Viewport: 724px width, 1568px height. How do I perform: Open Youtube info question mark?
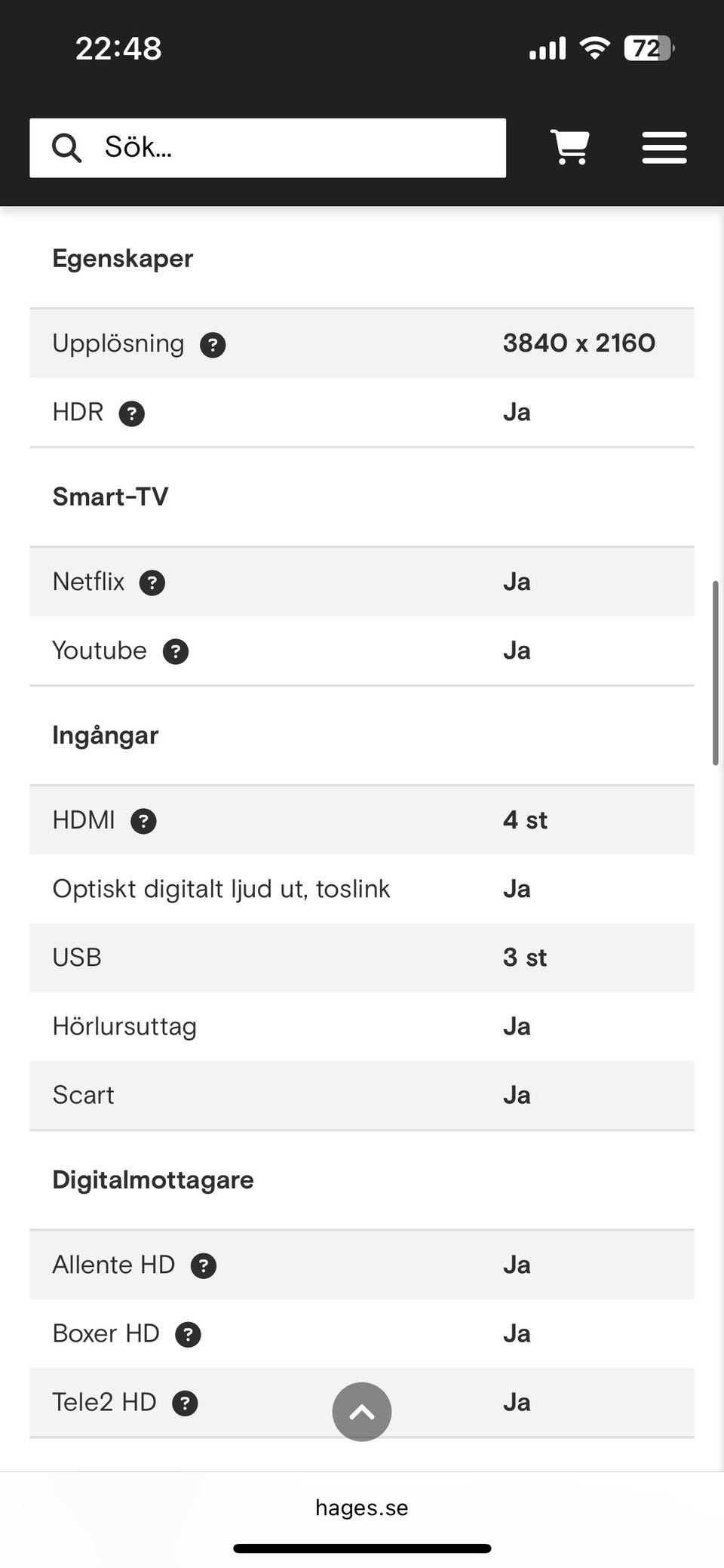point(176,651)
